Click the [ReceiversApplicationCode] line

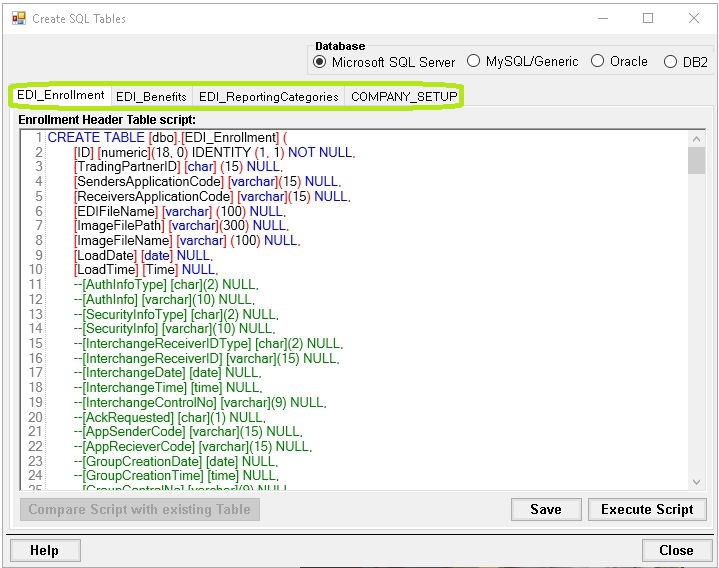click(212, 197)
